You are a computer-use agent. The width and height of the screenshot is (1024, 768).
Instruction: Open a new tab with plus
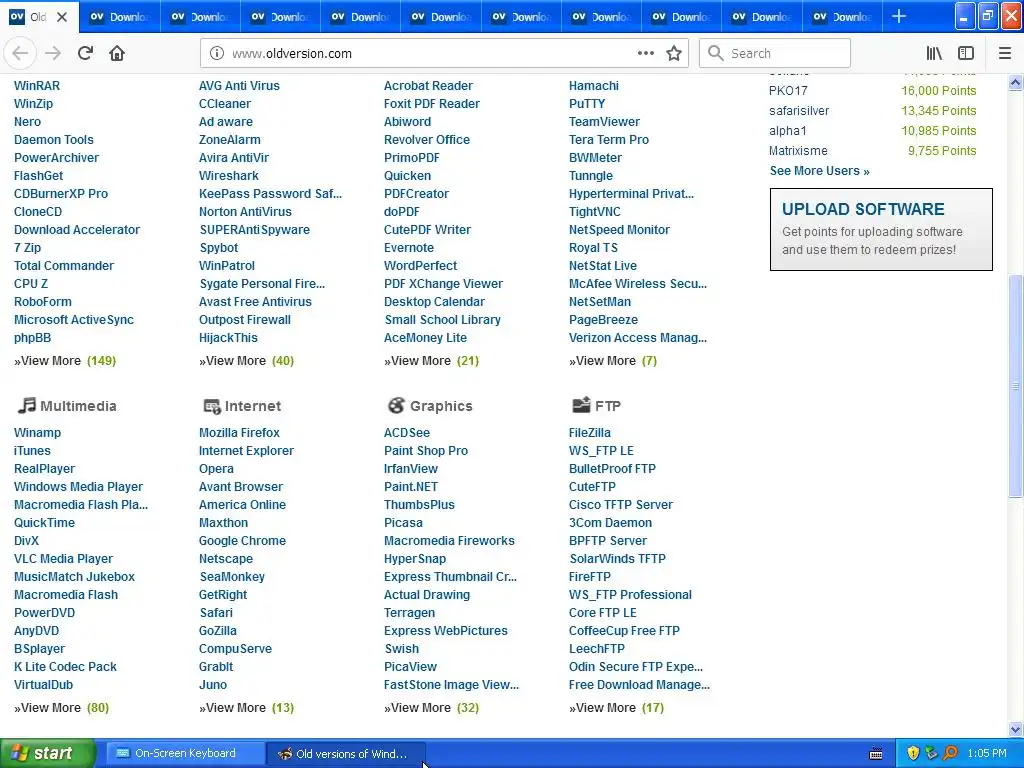tap(899, 16)
